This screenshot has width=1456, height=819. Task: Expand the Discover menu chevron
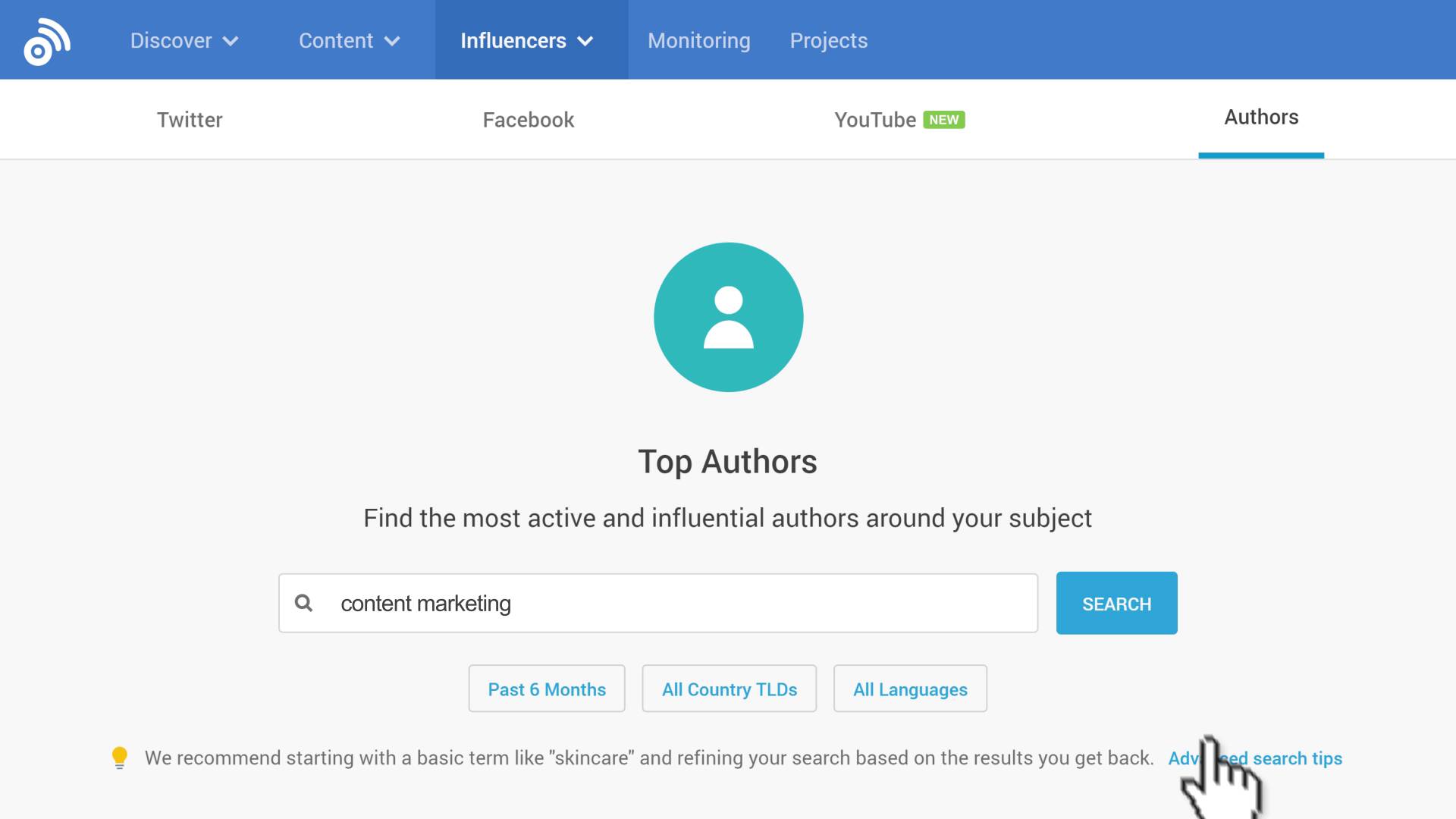tap(231, 41)
